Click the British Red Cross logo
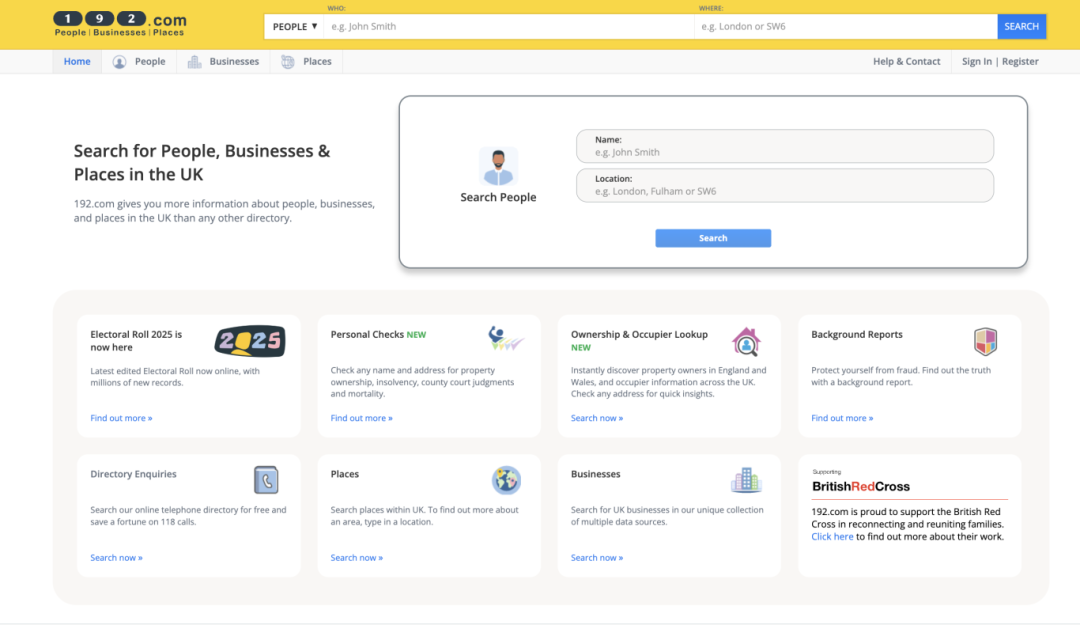 861,482
